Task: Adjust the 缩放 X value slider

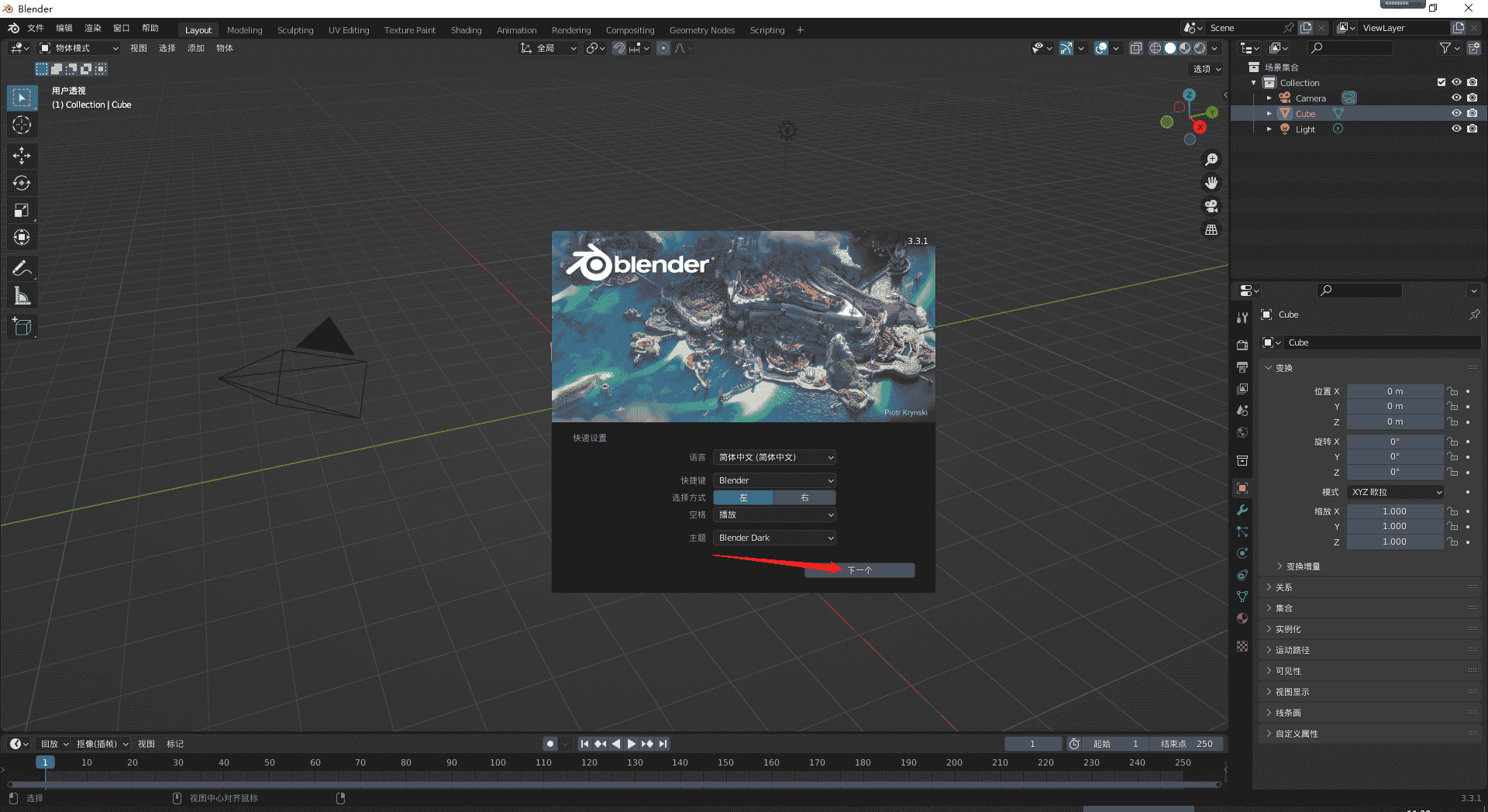Action: pos(1395,511)
